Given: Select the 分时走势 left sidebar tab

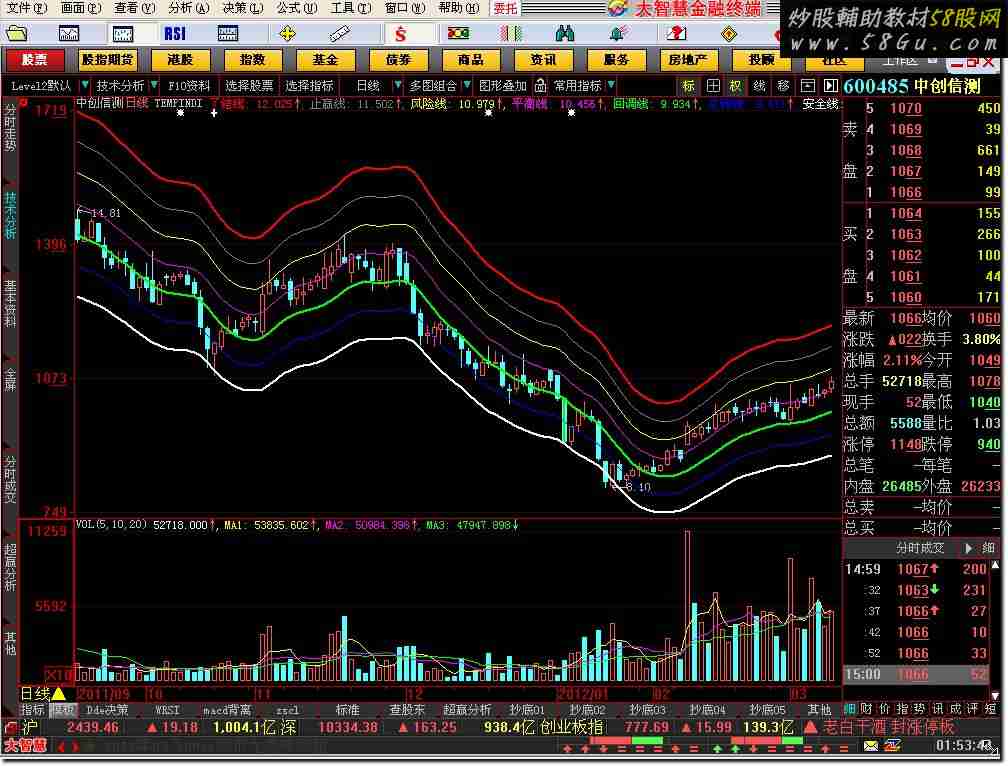Looking at the screenshot, I should (10, 128).
